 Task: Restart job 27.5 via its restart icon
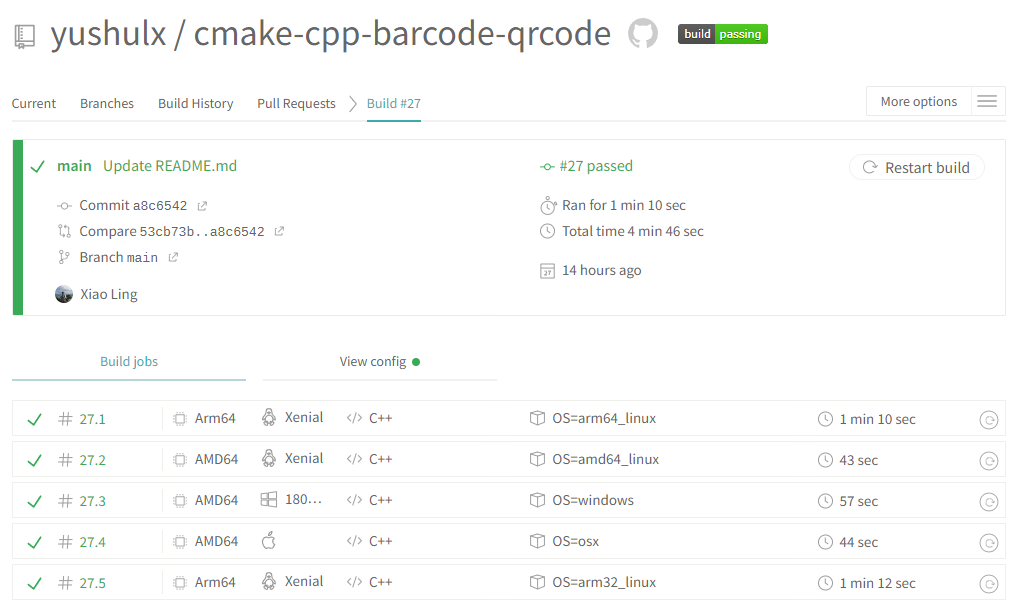988,584
